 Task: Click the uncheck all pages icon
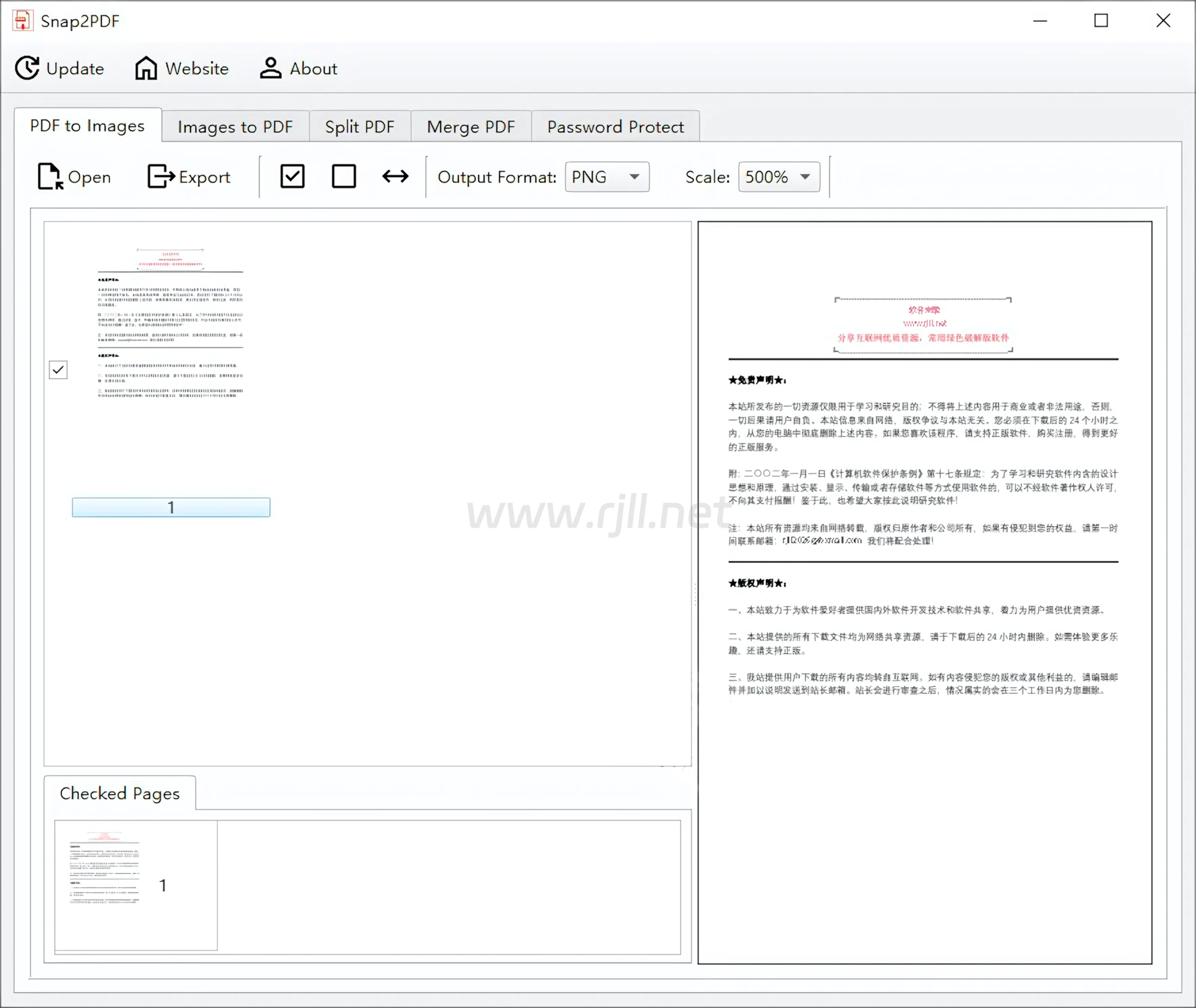pos(344,177)
